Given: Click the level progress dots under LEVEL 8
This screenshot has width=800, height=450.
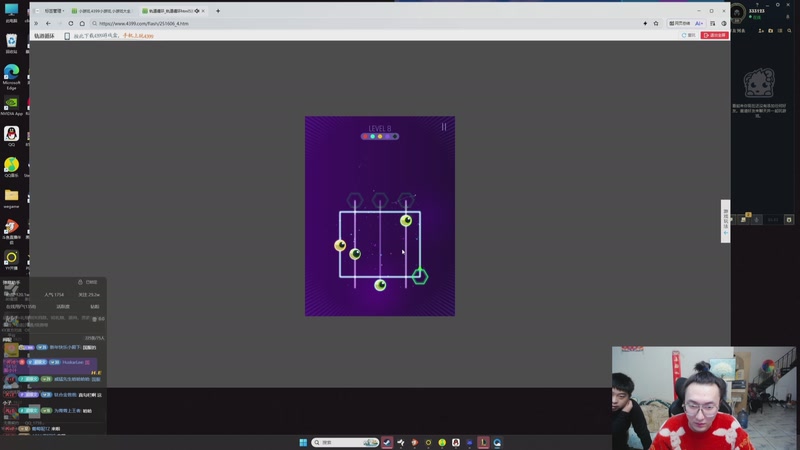Looking at the screenshot, I should coord(380,136).
